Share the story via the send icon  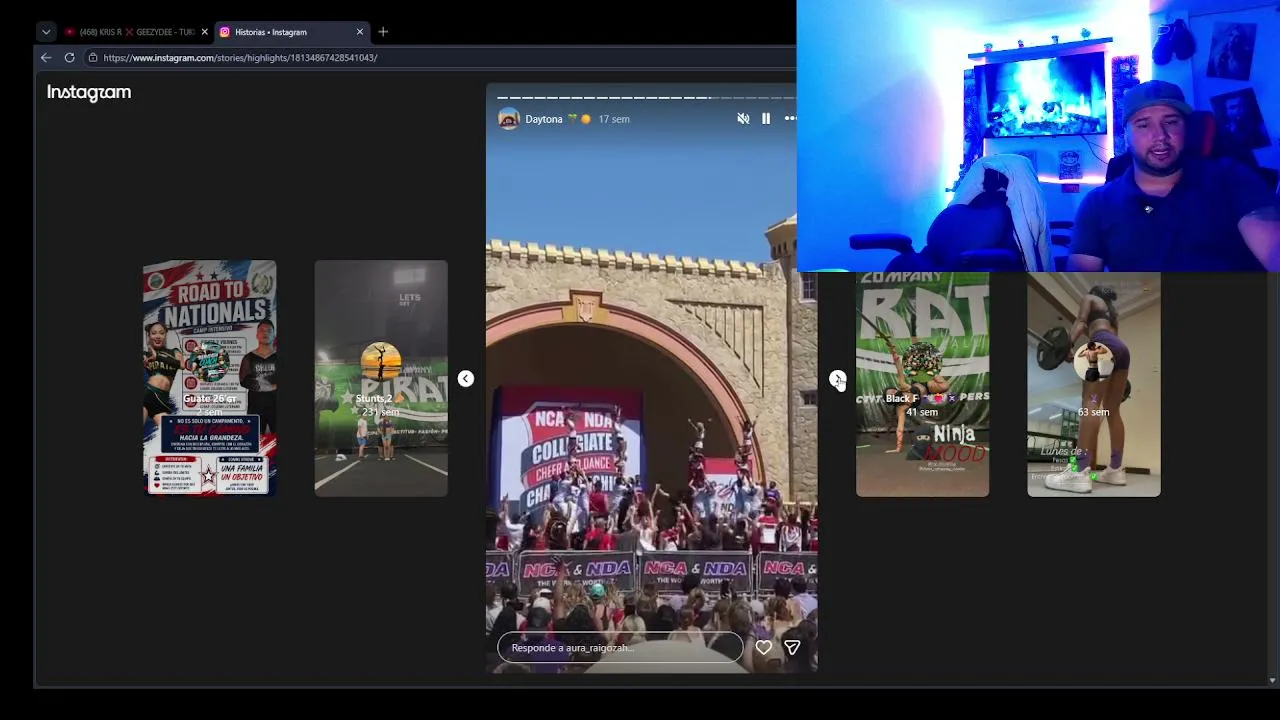point(792,648)
